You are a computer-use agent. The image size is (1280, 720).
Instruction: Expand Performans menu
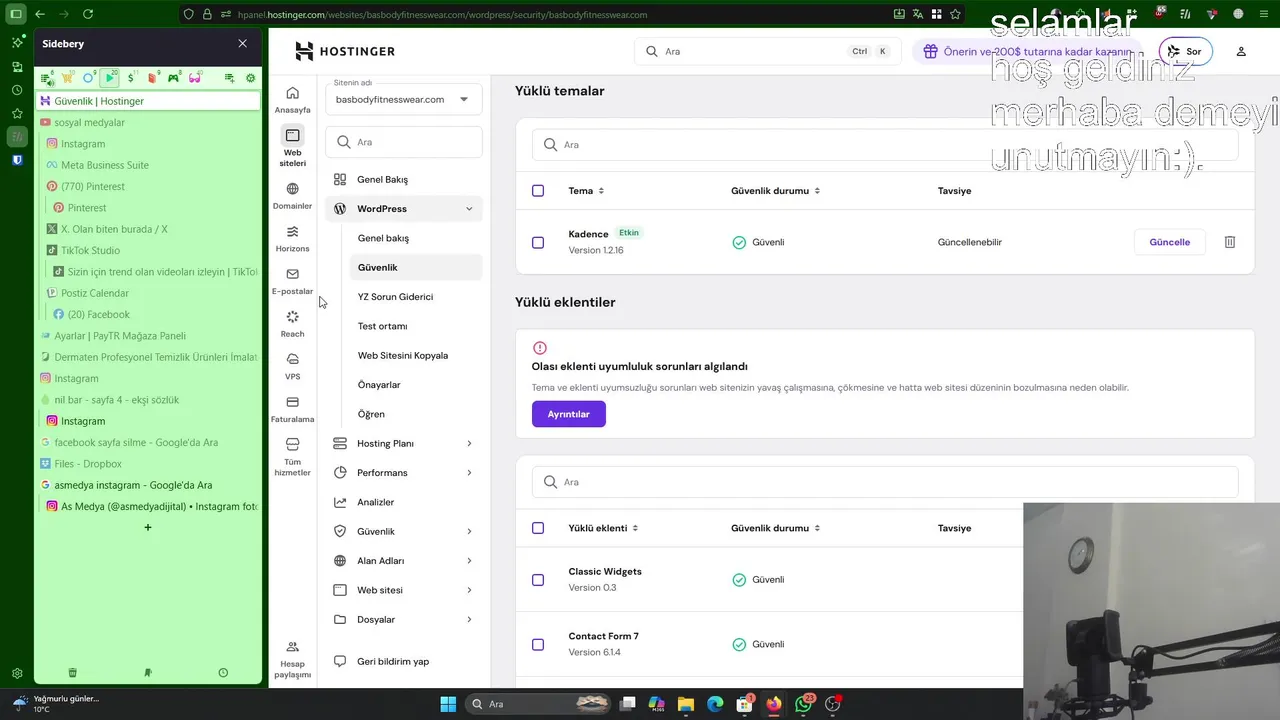click(469, 473)
